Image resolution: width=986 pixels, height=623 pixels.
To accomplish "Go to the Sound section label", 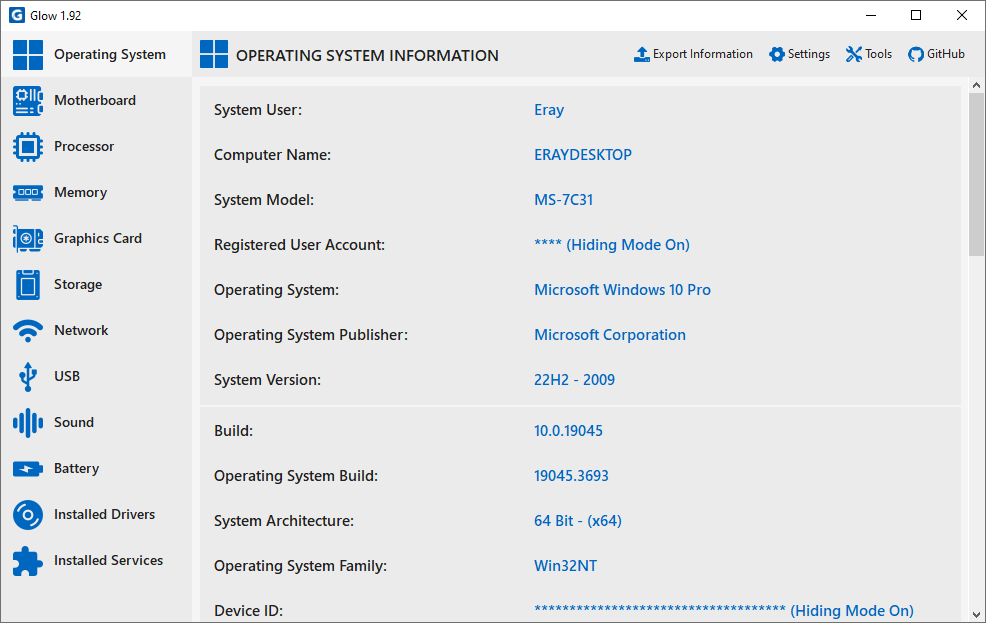I will click(x=74, y=422).
